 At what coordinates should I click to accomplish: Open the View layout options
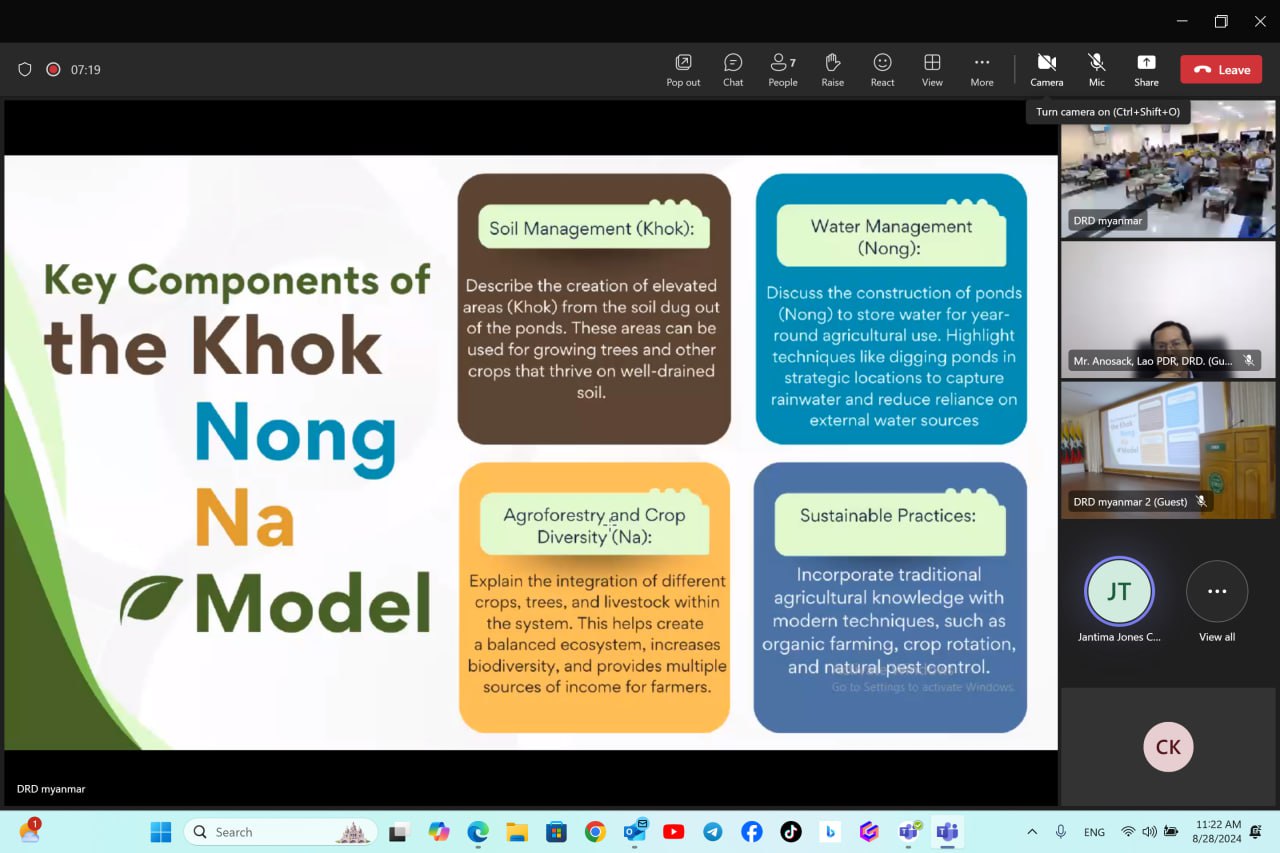(932, 69)
